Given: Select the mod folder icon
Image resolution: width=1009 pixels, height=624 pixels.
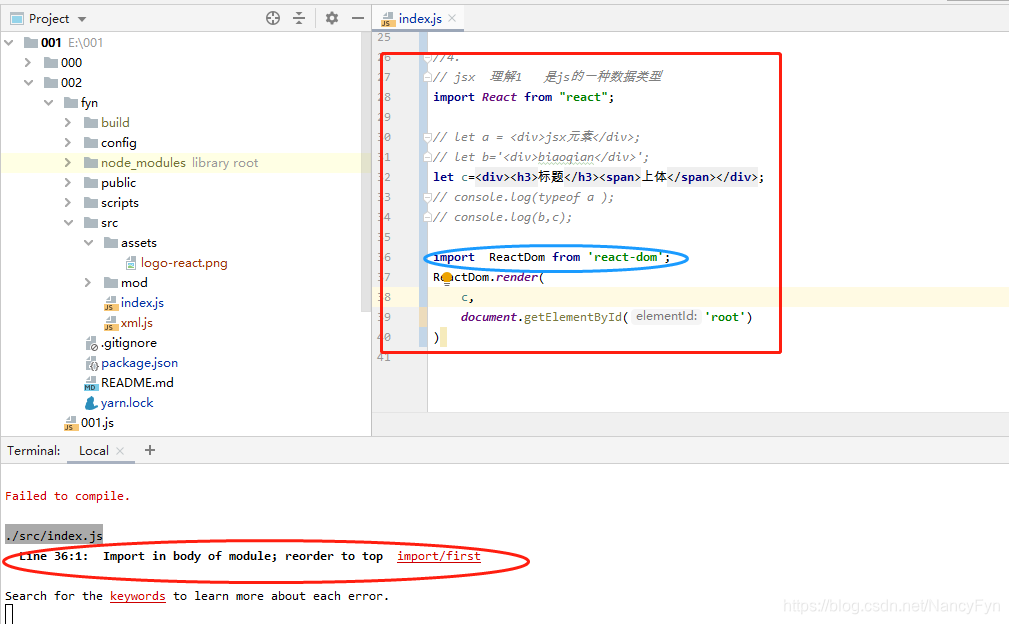Looking at the screenshot, I should point(111,282).
